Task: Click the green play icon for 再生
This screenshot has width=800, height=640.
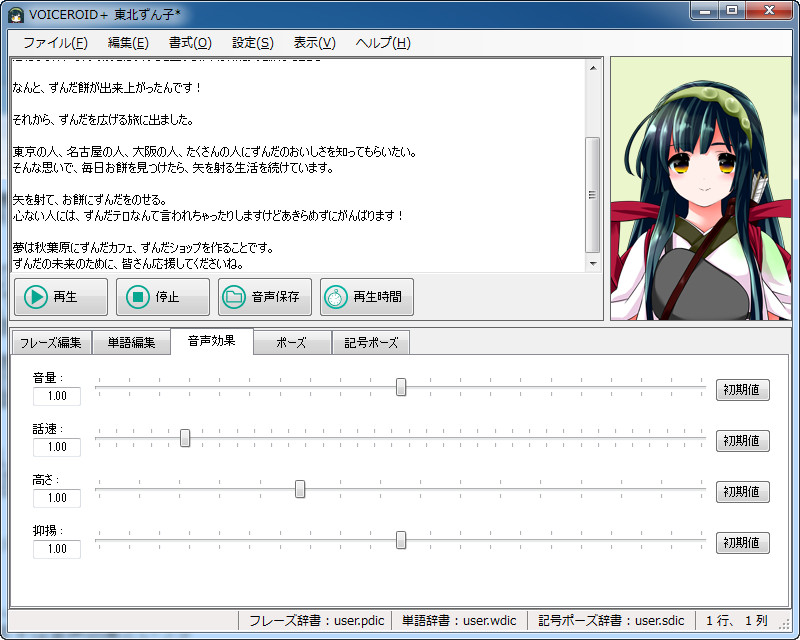Action: (36, 297)
